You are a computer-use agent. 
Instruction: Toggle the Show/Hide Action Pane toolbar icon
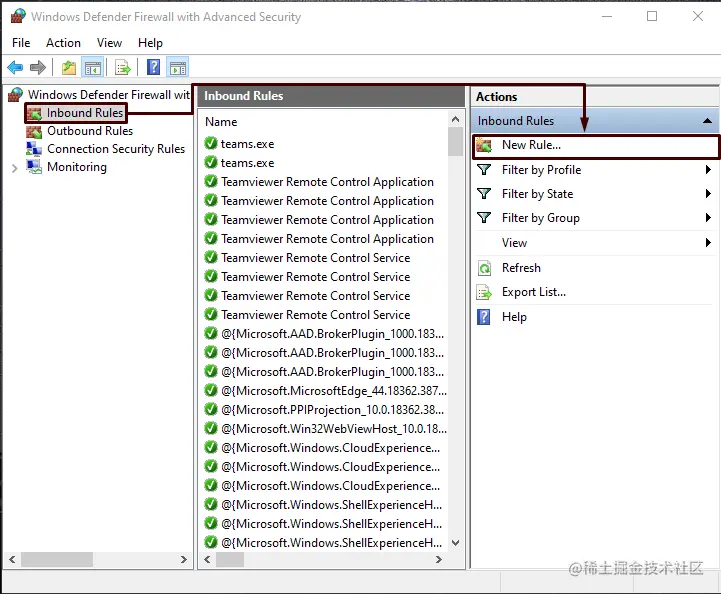click(178, 68)
